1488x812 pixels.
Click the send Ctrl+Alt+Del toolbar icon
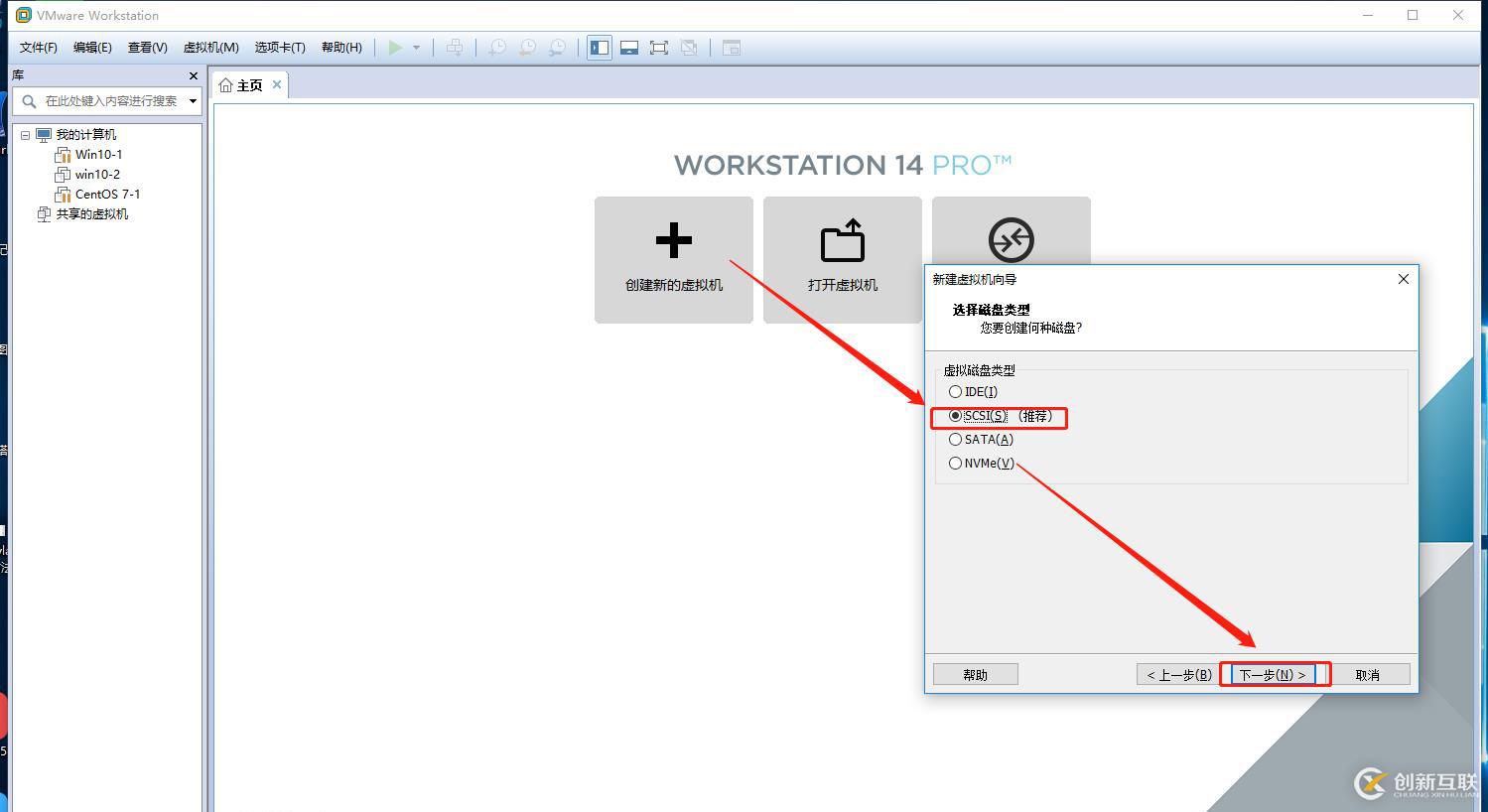(x=455, y=48)
